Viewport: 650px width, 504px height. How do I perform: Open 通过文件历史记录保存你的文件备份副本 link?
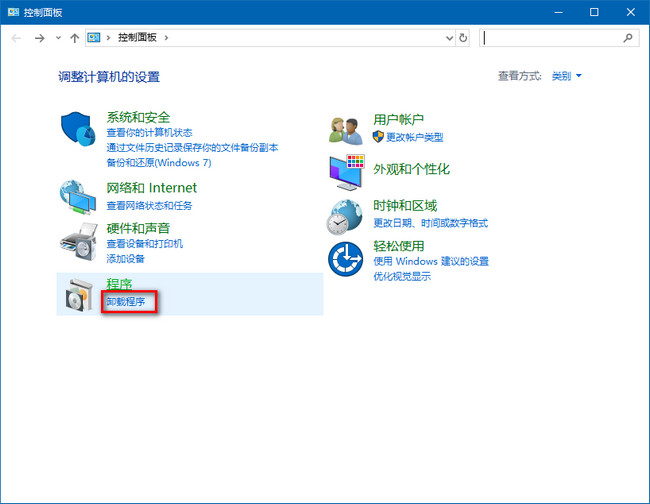pos(192,148)
